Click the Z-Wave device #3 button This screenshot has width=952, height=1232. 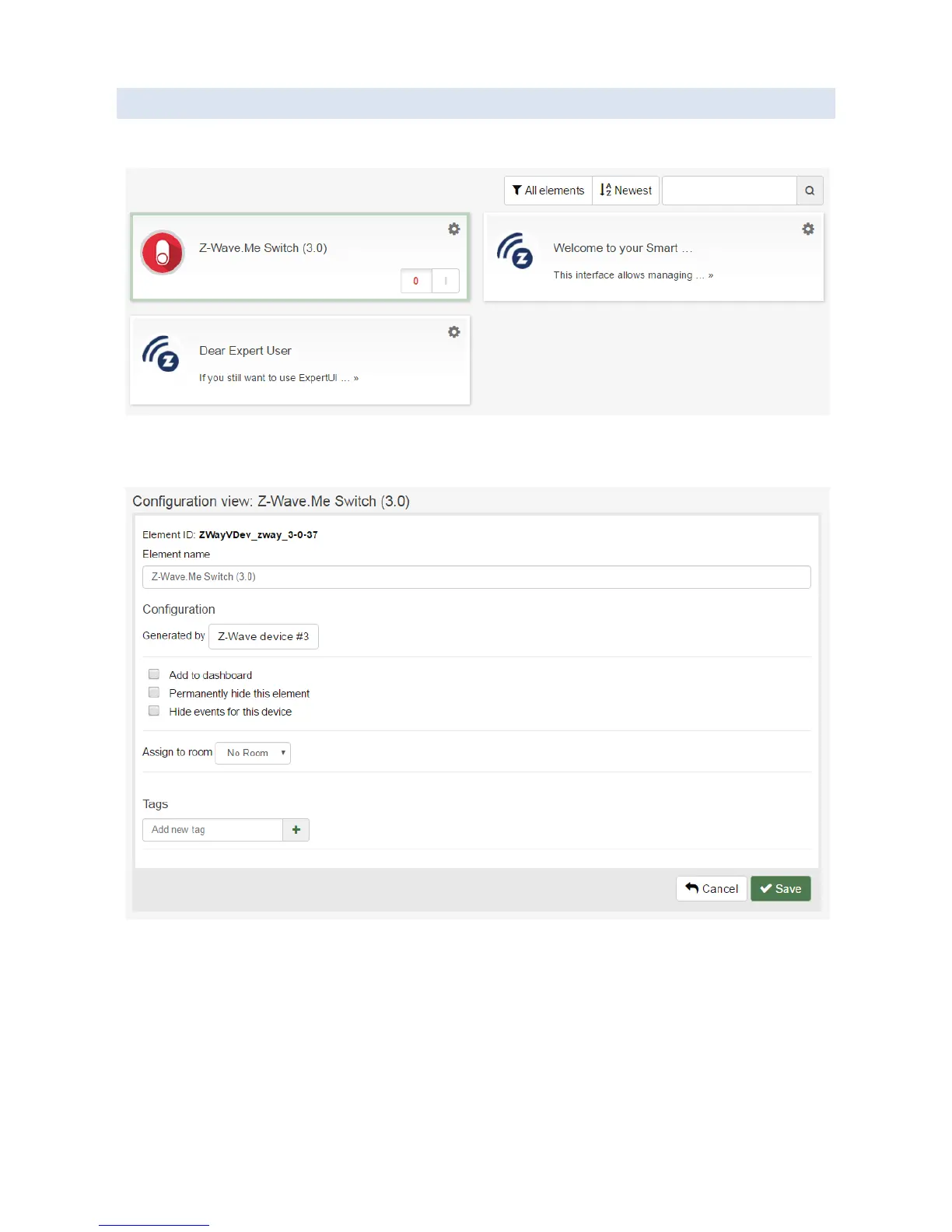(x=264, y=636)
